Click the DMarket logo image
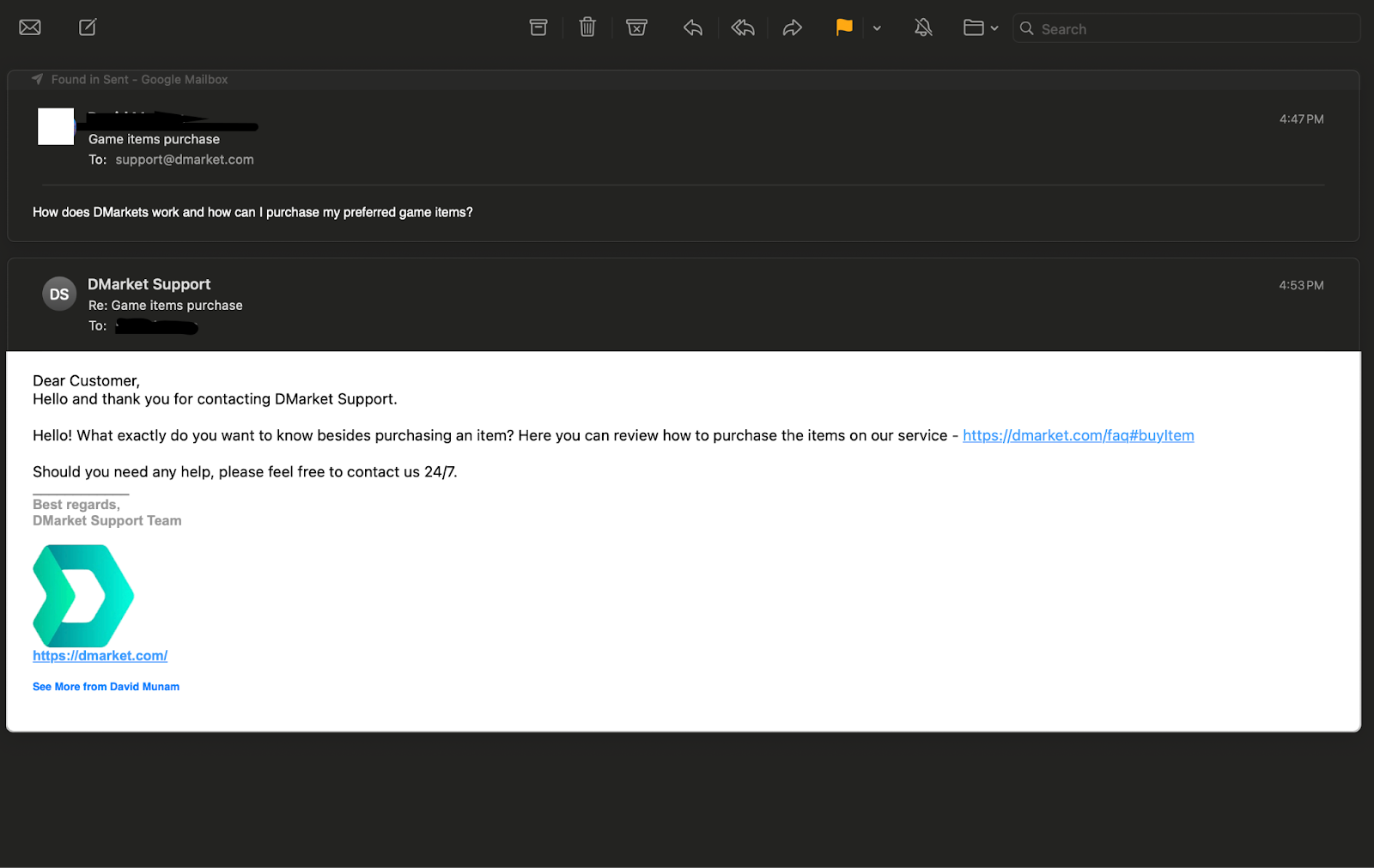 click(83, 596)
